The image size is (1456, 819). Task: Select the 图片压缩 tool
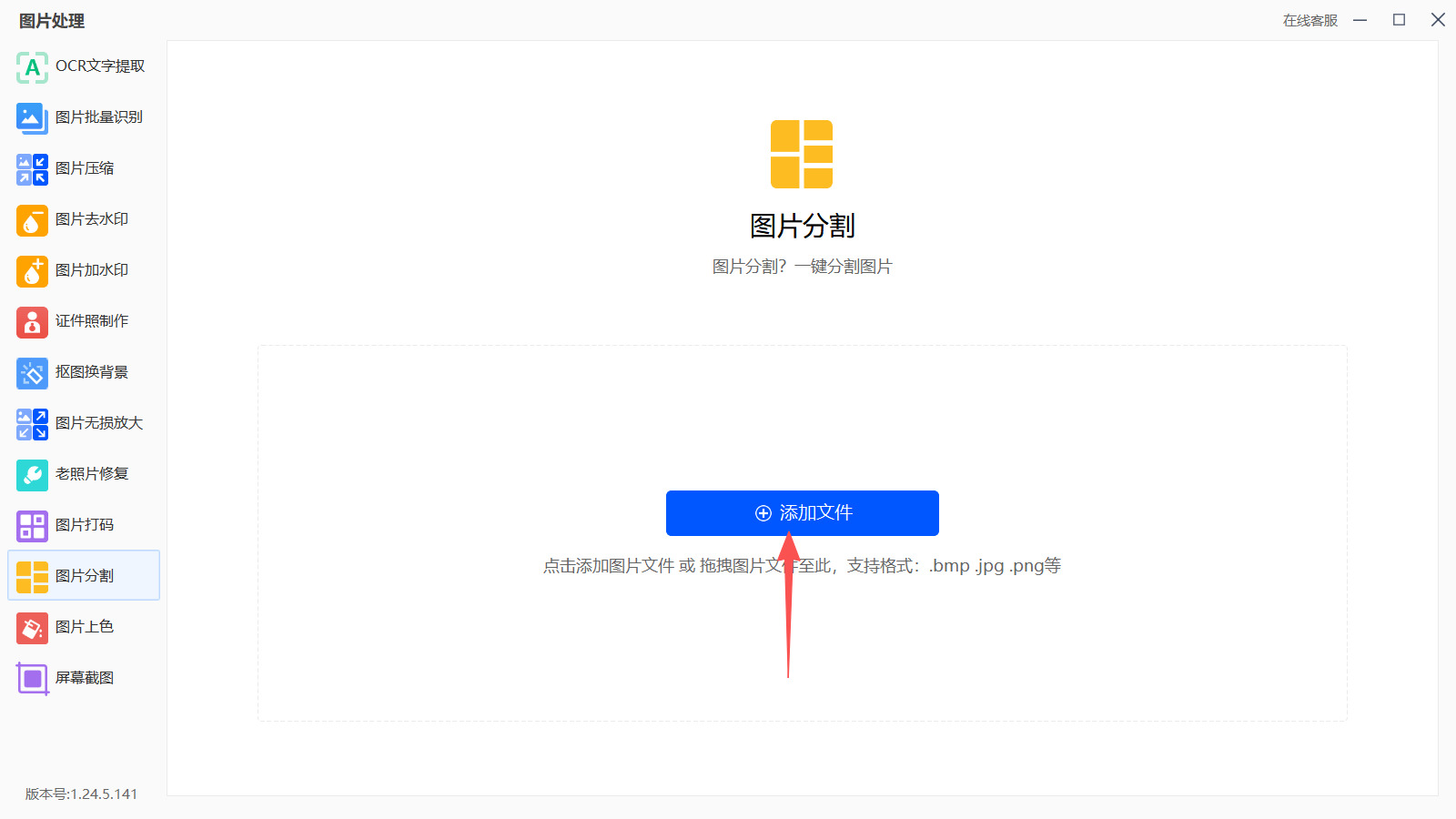82,167
